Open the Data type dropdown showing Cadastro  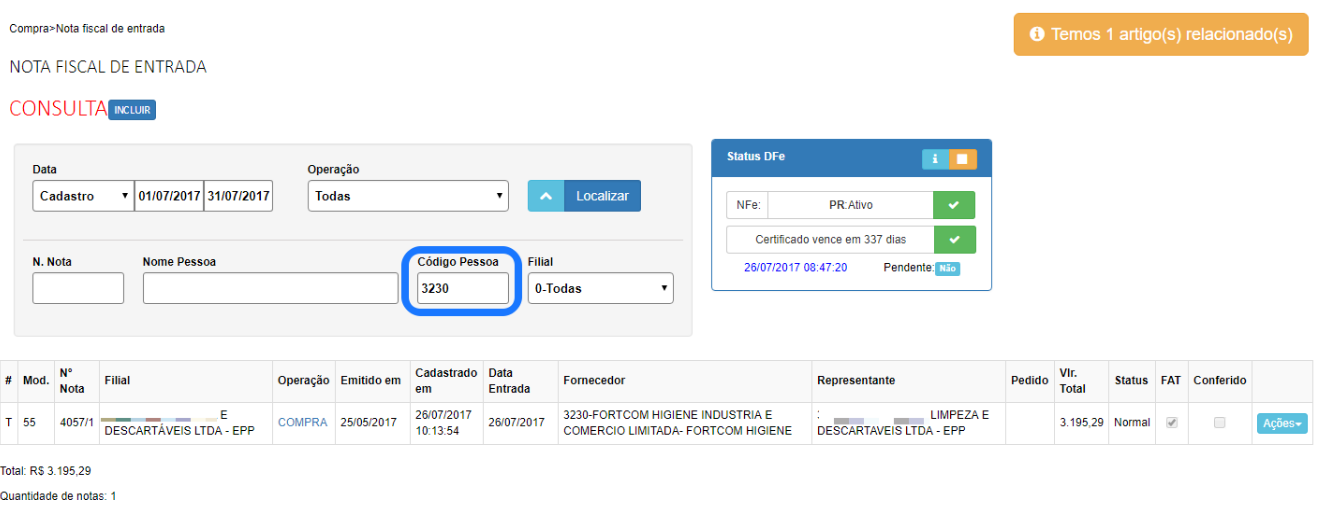(83, 196)
